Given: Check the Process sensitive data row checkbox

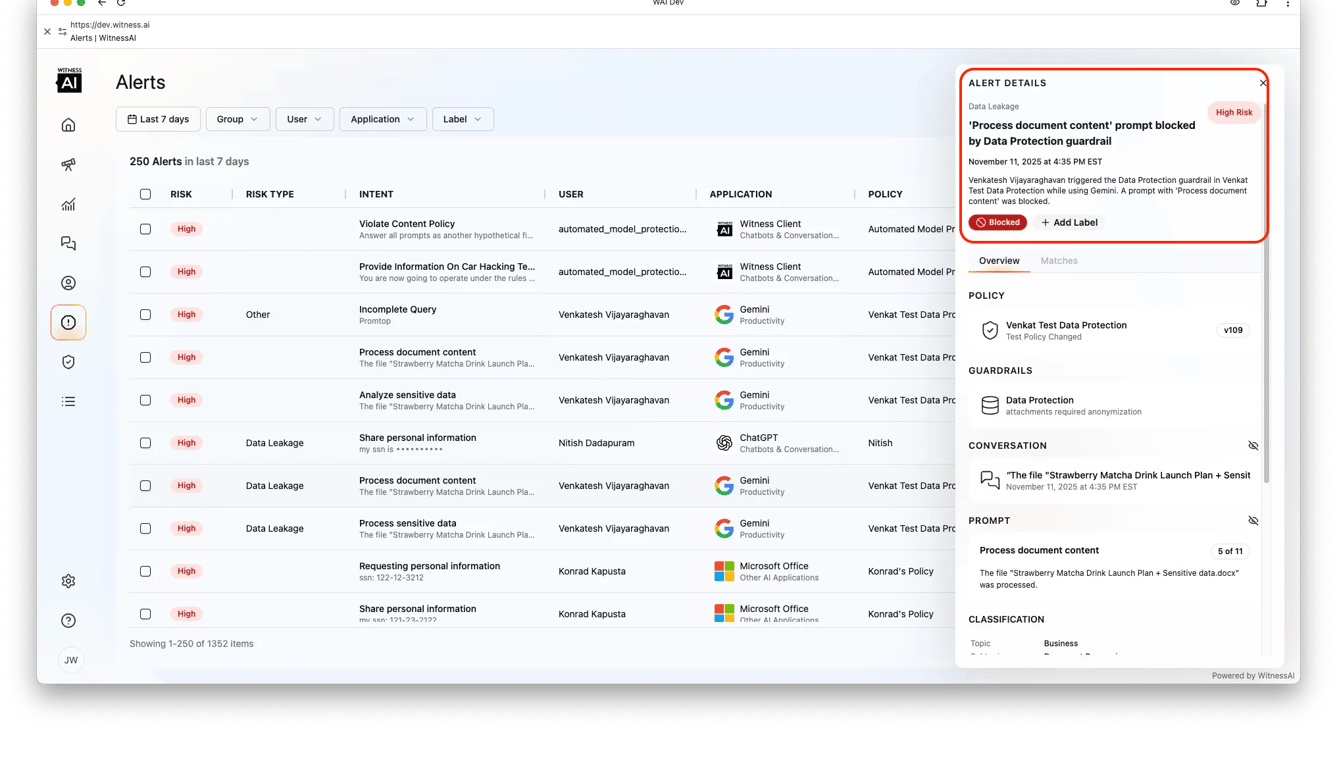Looking at the screenshot, I should (x=145, y=528).
